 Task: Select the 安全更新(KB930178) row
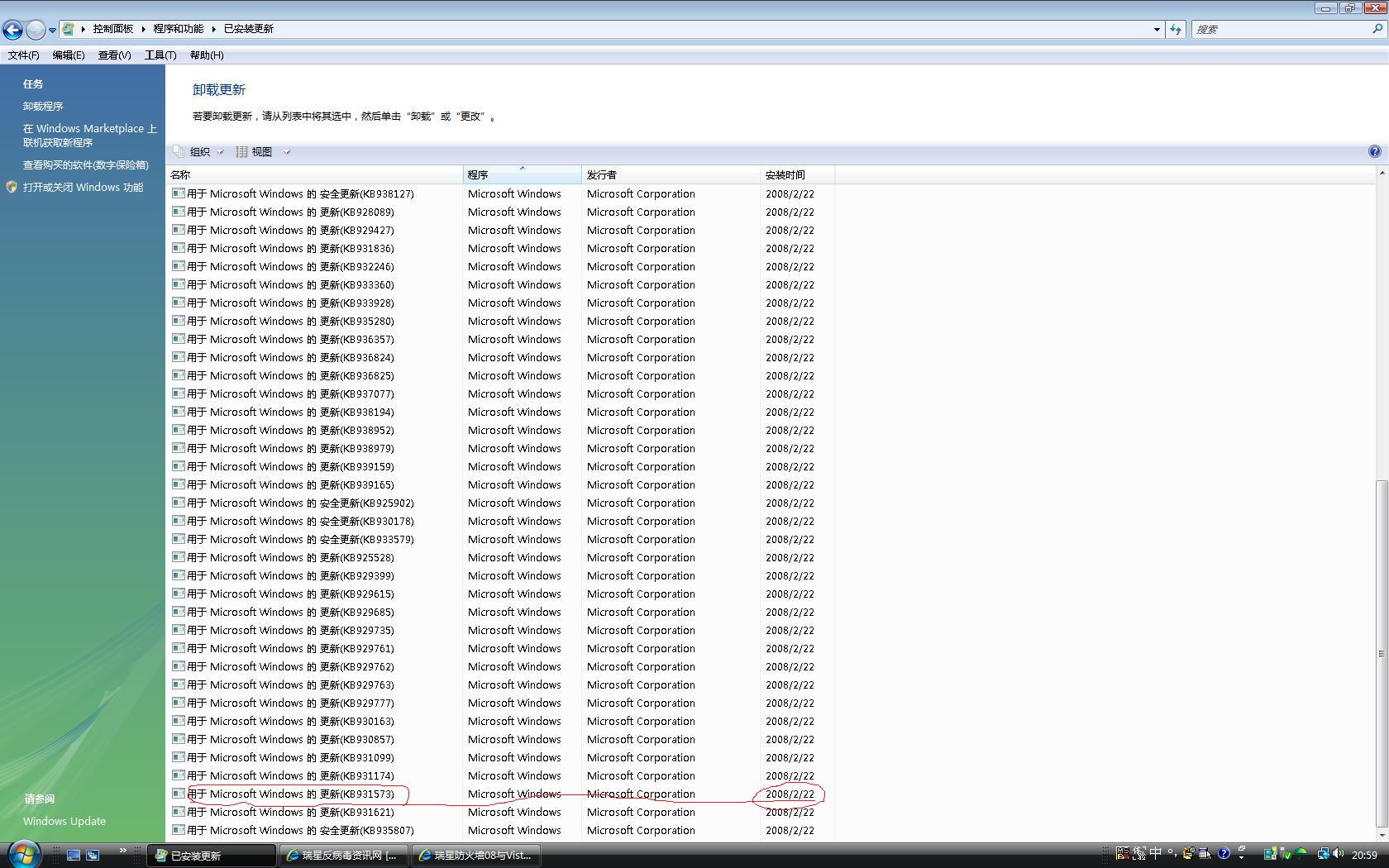pyautogui.click(x=502, y=522)
